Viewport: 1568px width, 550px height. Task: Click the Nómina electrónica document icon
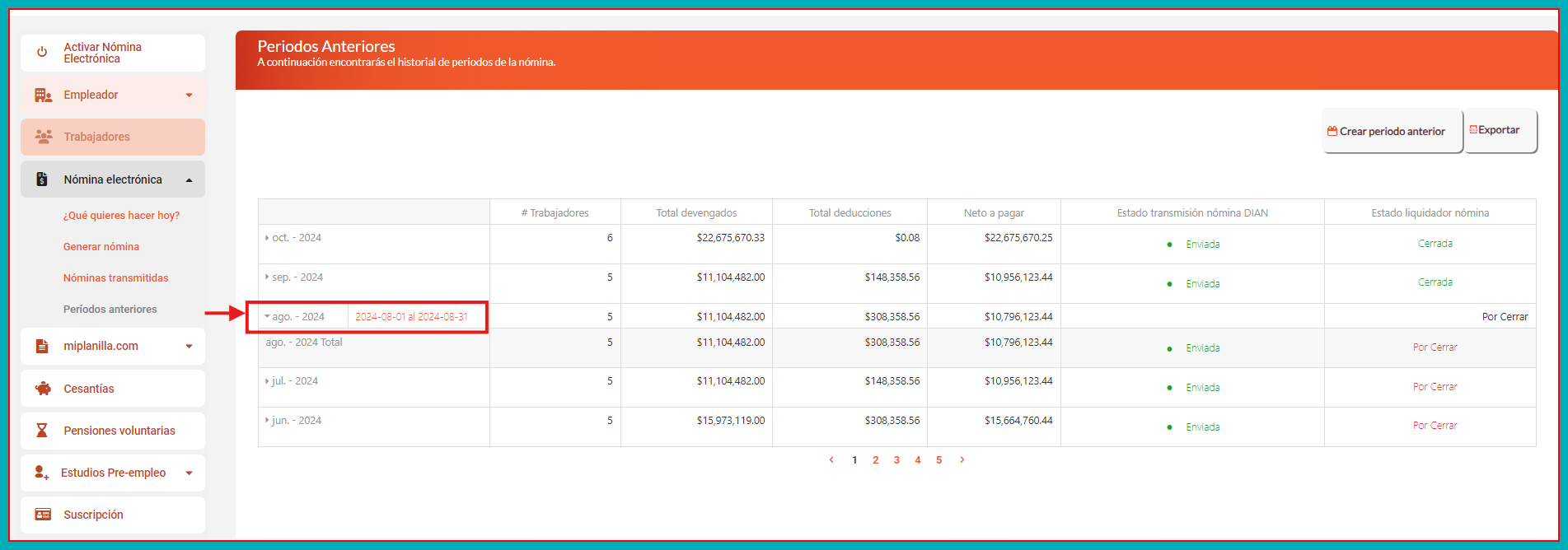[x=42, y=179]
